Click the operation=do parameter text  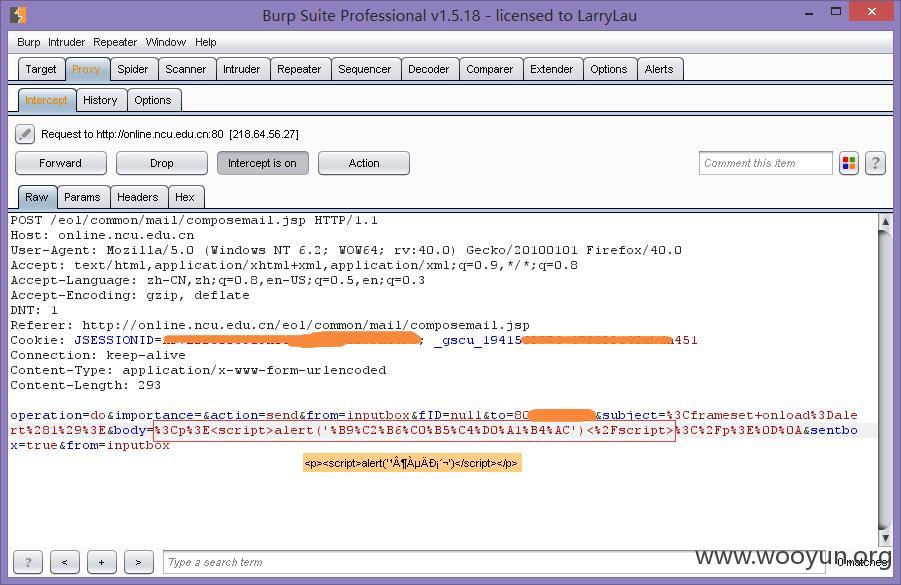(58, 415)
